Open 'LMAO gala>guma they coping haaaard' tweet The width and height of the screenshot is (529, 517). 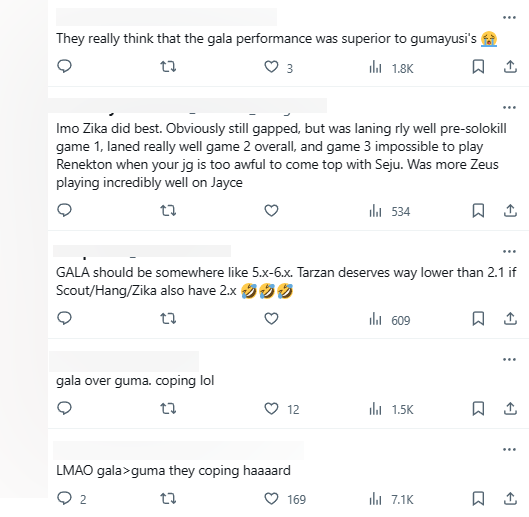(173, 470)
